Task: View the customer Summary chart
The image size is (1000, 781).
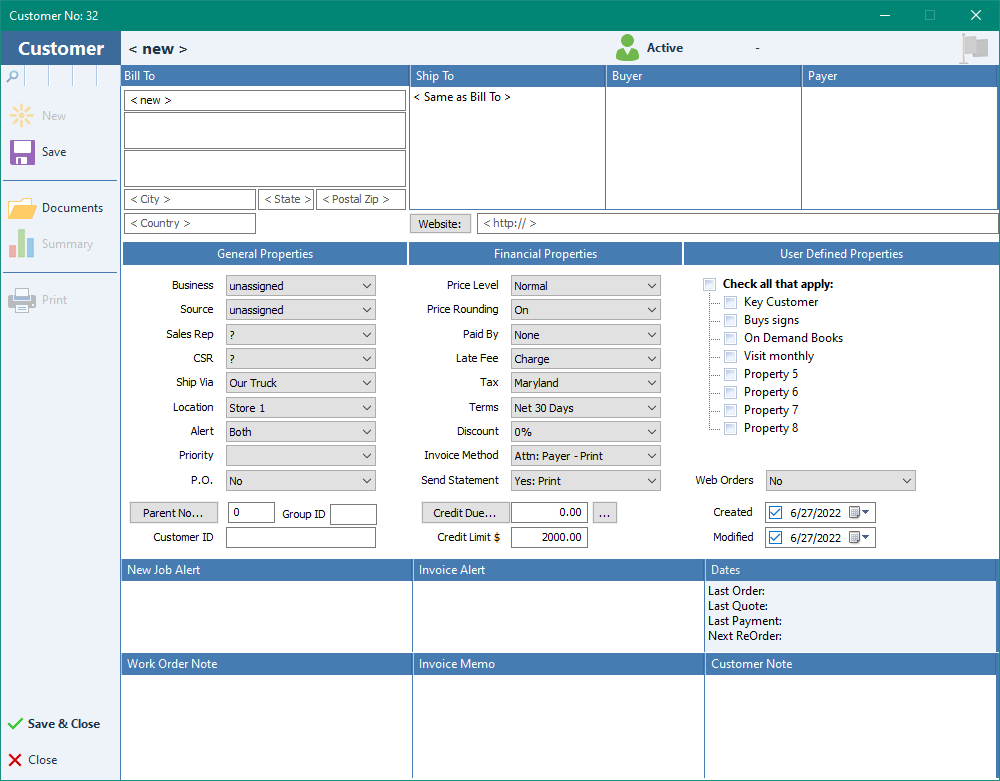Action: pyautogui.click(x=22, y=243)
